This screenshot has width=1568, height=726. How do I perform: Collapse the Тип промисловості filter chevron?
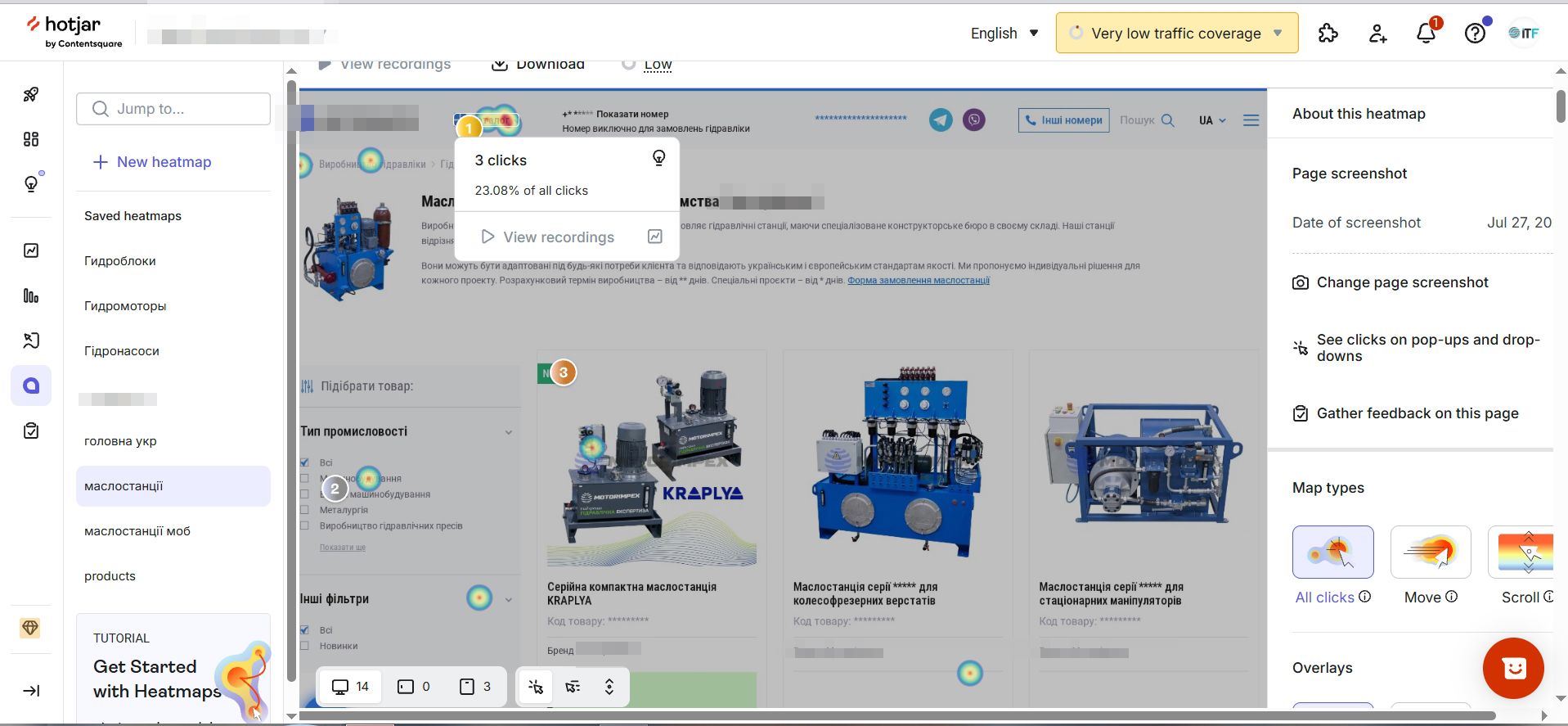[x=509, y=432]
